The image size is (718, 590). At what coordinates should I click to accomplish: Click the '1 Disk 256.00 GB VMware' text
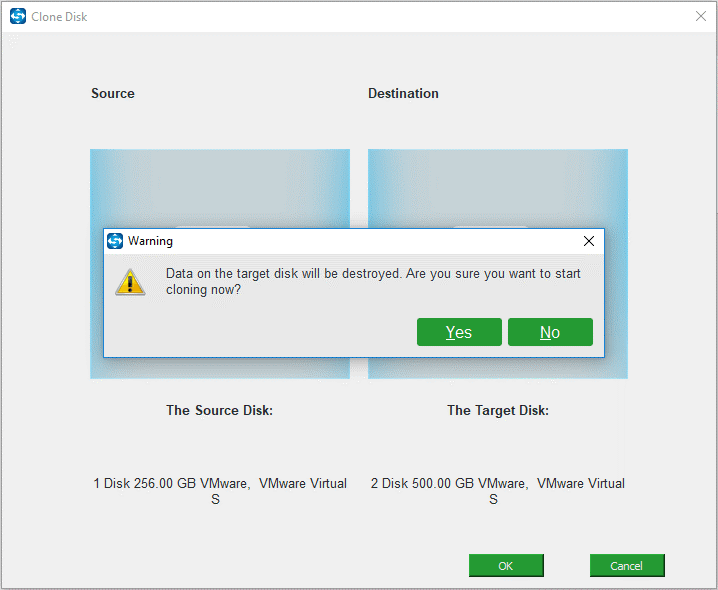tap(220, 491)
